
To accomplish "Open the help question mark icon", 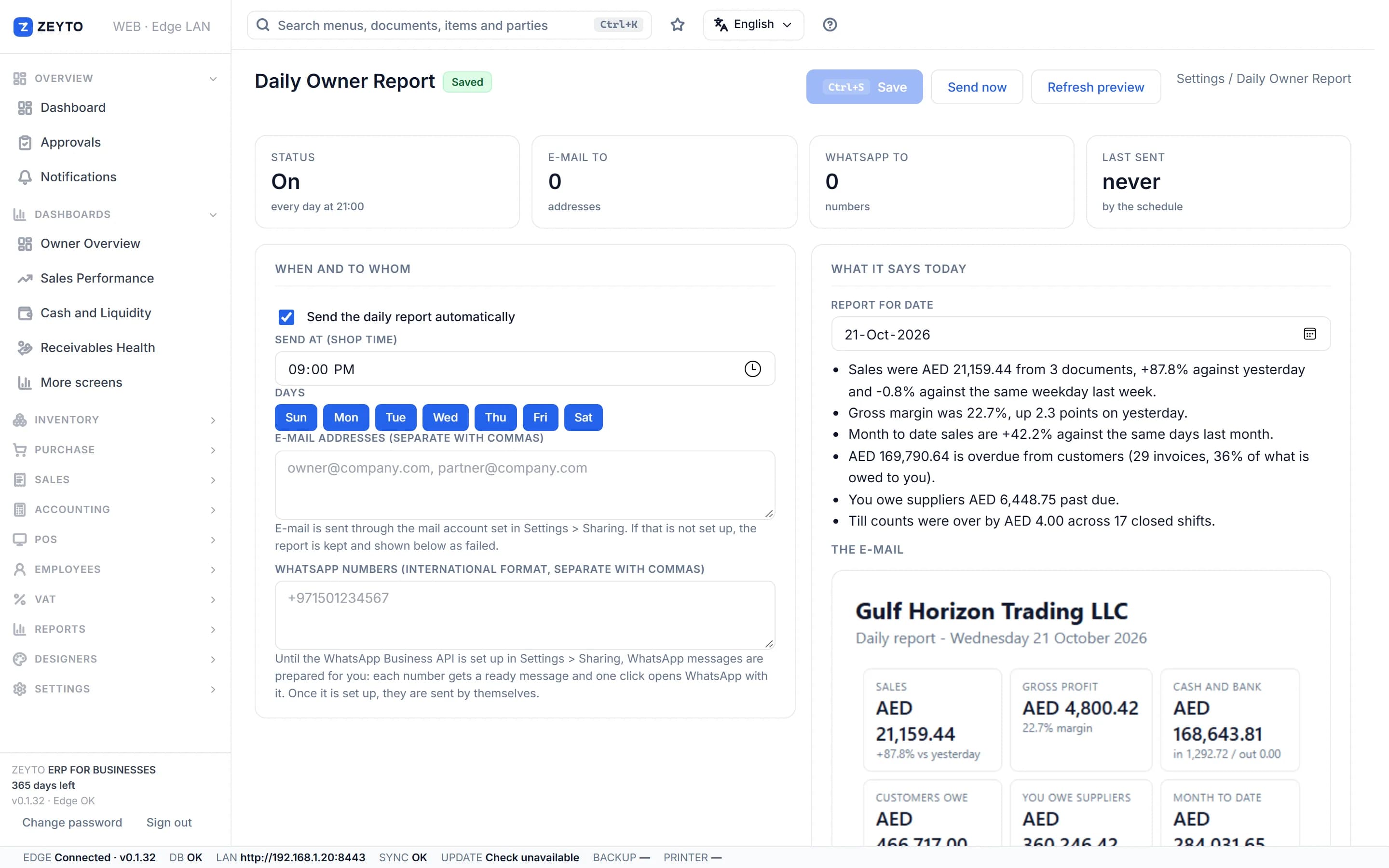I will point(830,25).
